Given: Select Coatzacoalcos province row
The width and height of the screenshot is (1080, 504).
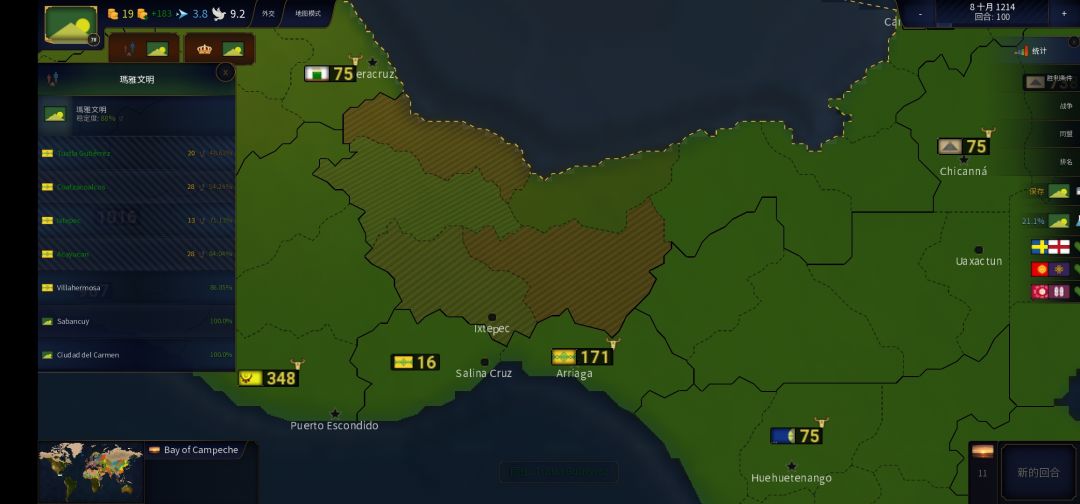Looking at the screenshot, I should 136,187.
